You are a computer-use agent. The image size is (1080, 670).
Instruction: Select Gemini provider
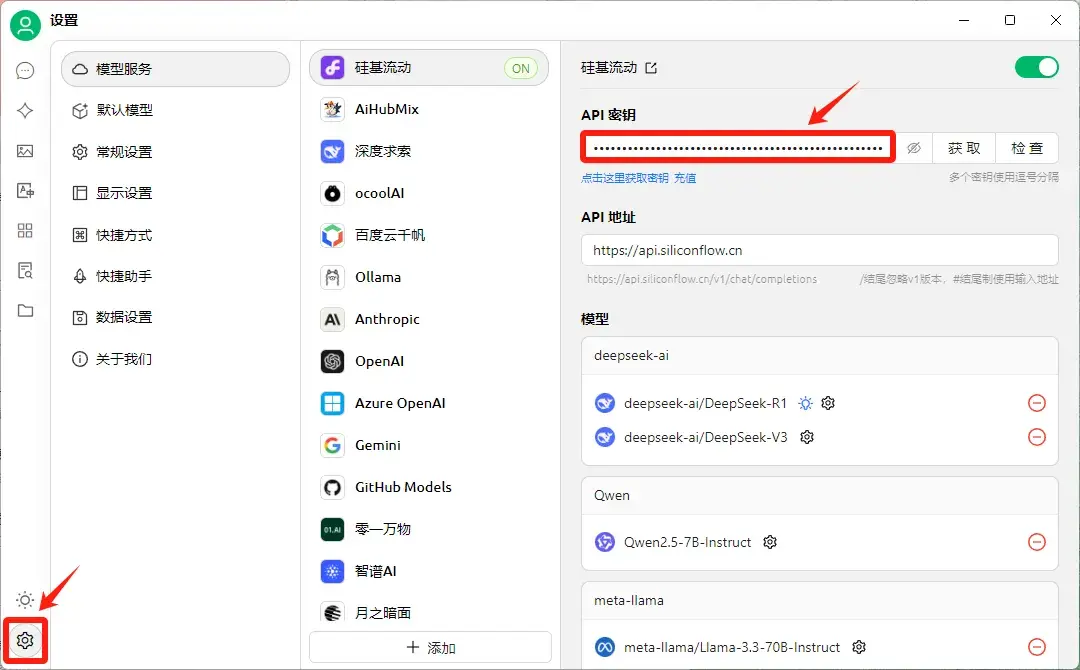pos(428,445)
